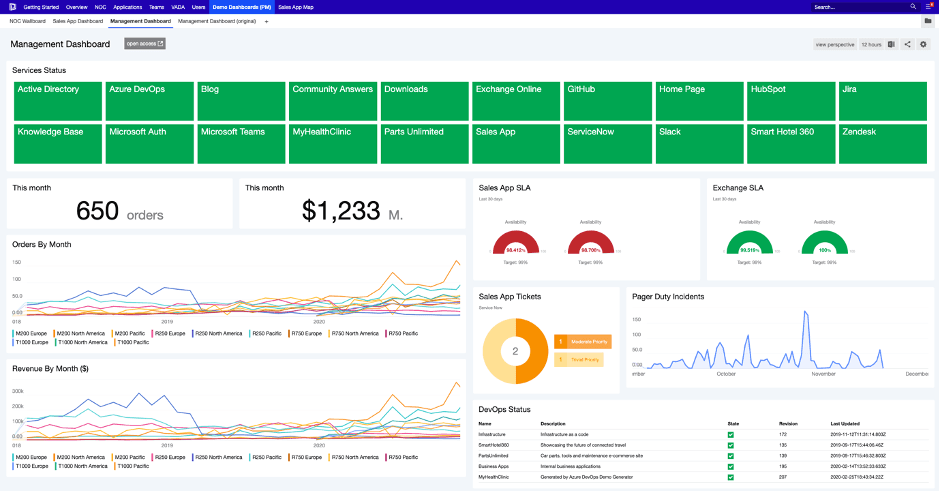This screenshot has width=939, height=491.
Task: Open the dashboard folder icon
Action: (x=928, y=21)
